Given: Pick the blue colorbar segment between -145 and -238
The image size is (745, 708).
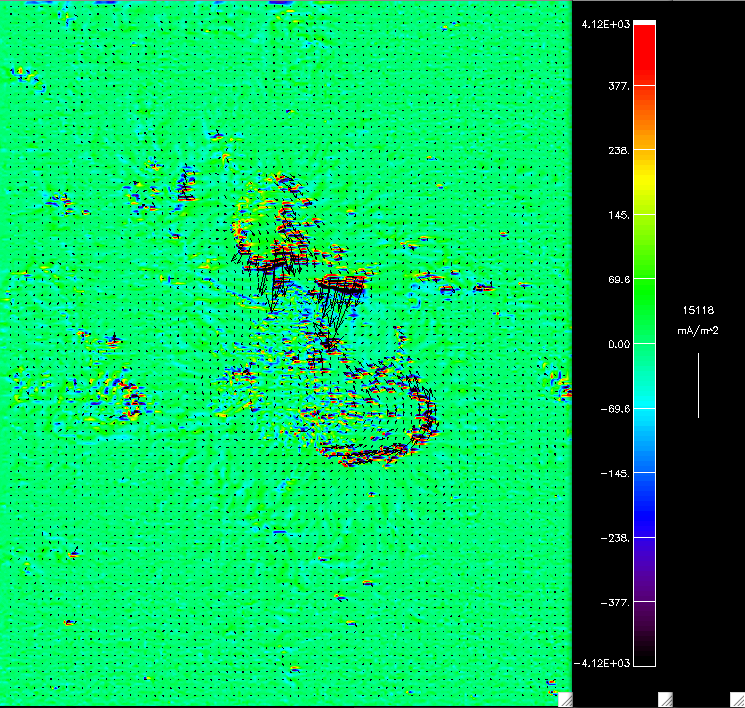Looking at the screenshot, I should point(644,505).
